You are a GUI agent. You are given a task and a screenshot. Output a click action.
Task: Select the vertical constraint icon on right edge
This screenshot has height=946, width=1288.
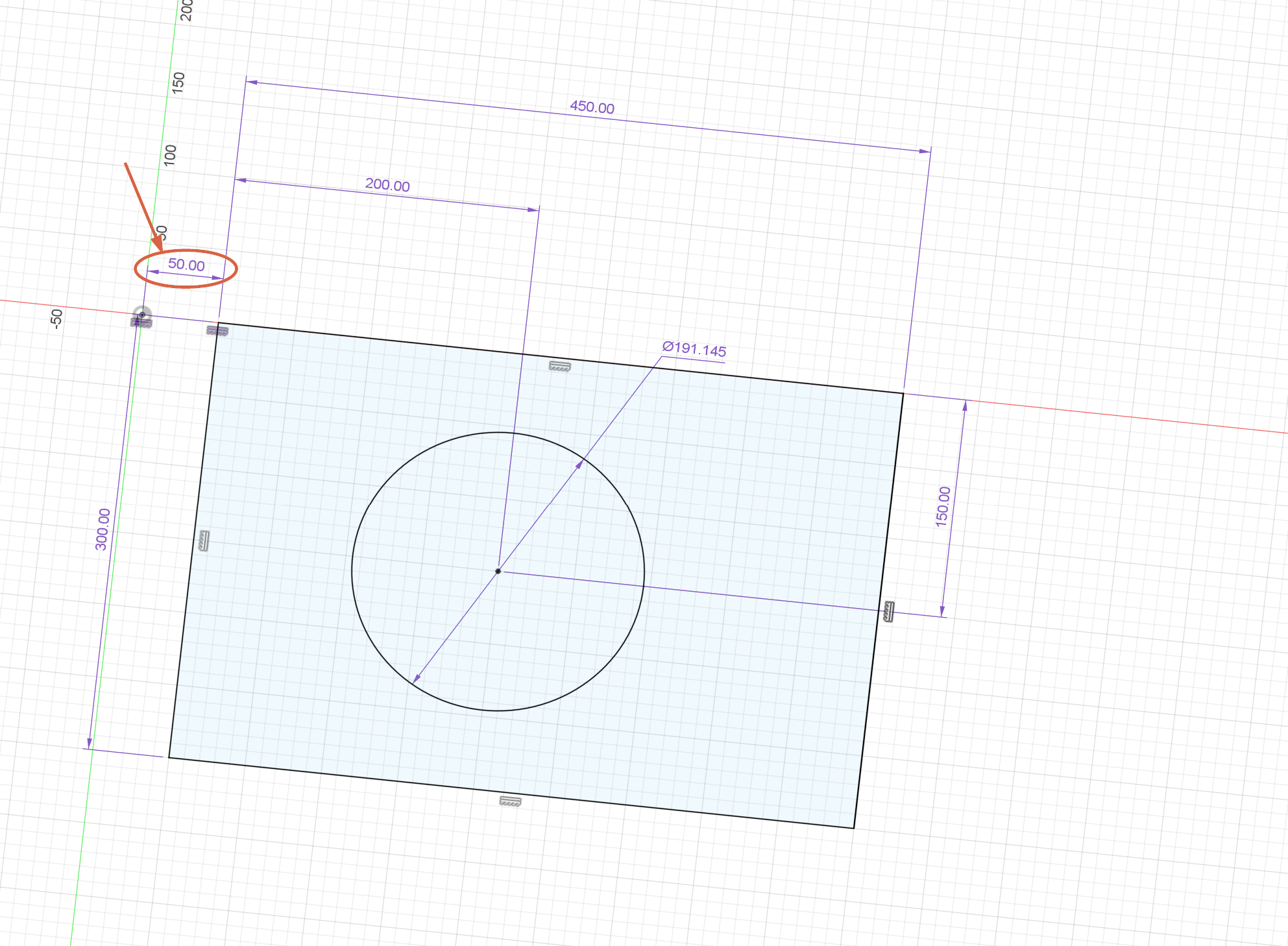pyautogui.click(x=889, y=612)
